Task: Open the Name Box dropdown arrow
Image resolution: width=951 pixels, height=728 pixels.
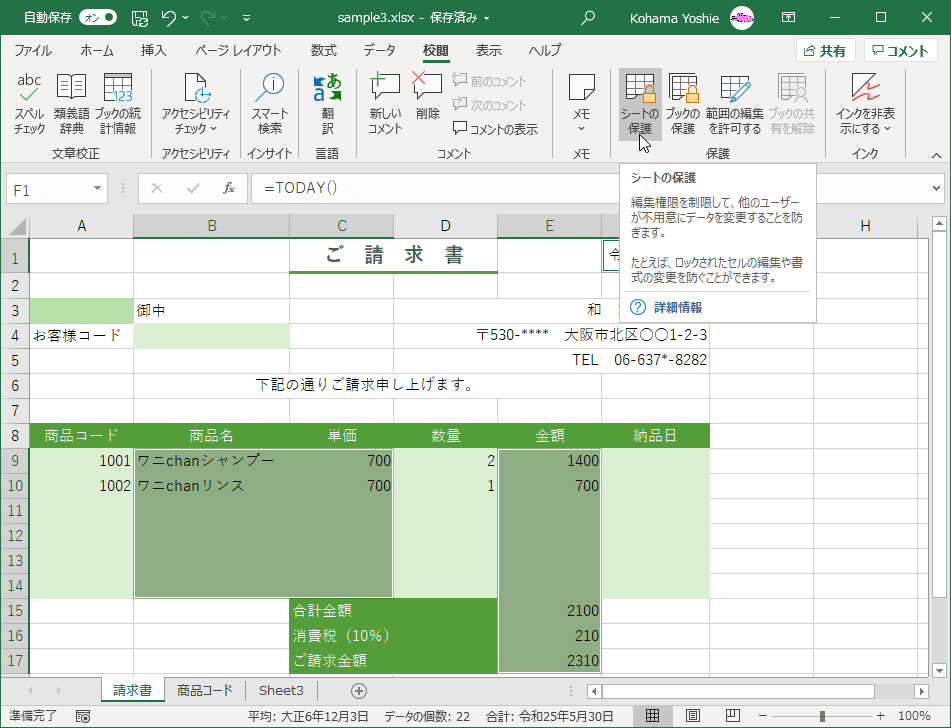Action: (96, 188)
